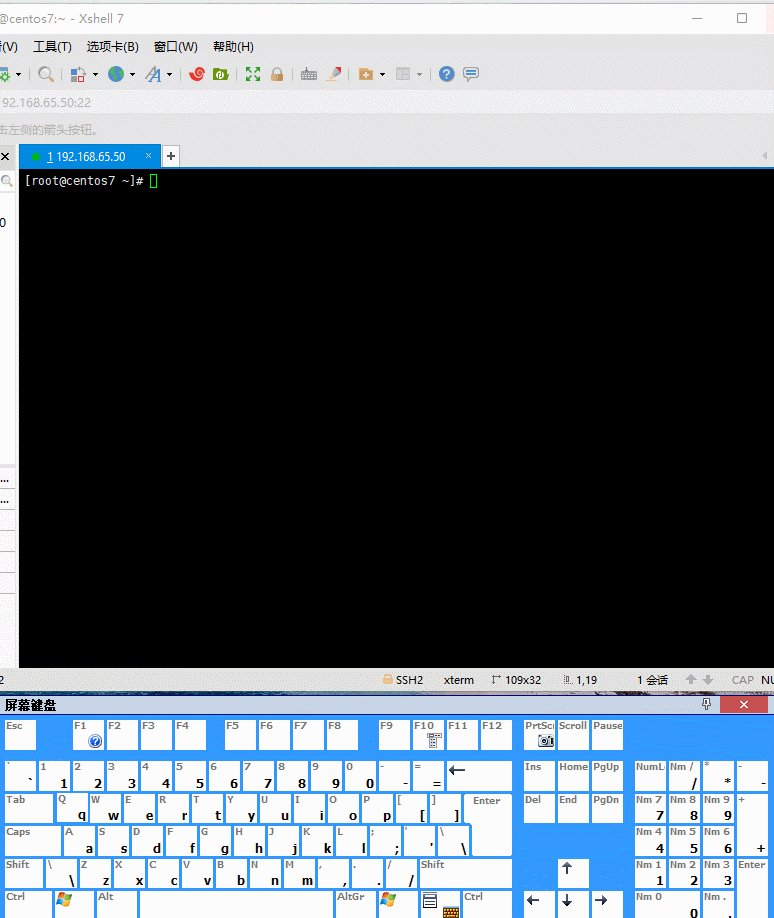The height and width of the screenshot is (918, 774).
Task: Click the spacebar on the keyboard
Action: (236, 903)
